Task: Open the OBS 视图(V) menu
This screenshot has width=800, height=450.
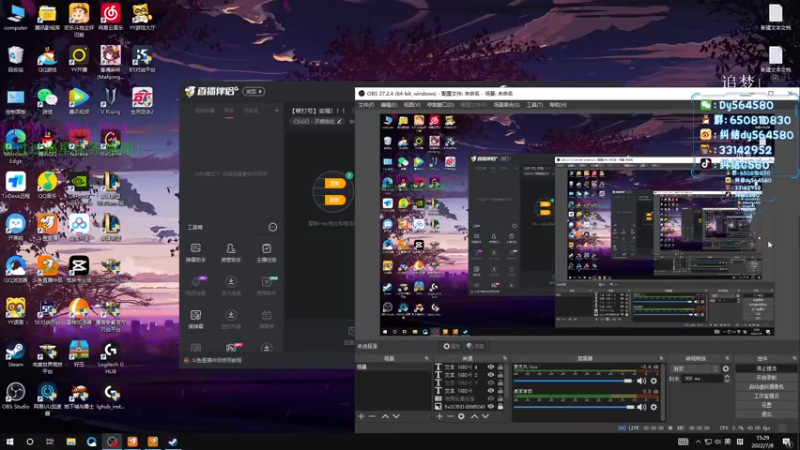Action: (411, 105)
